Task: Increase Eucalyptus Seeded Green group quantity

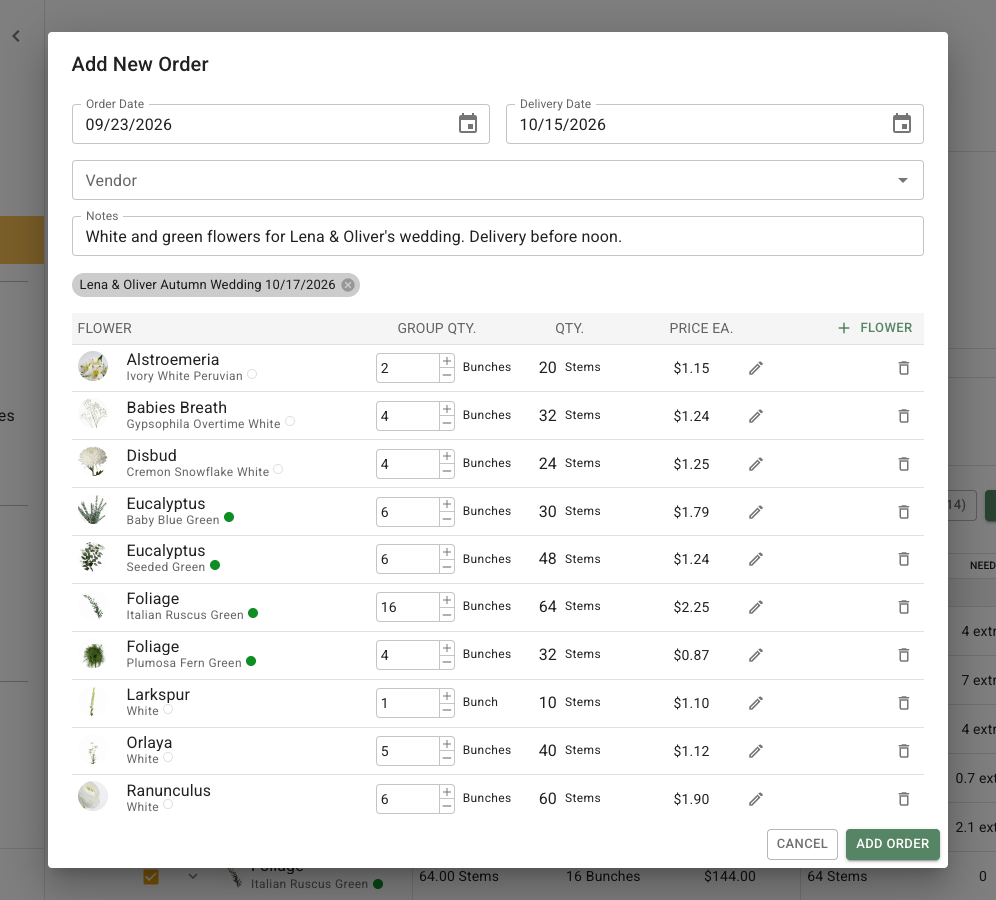Action: pos(447,552)
